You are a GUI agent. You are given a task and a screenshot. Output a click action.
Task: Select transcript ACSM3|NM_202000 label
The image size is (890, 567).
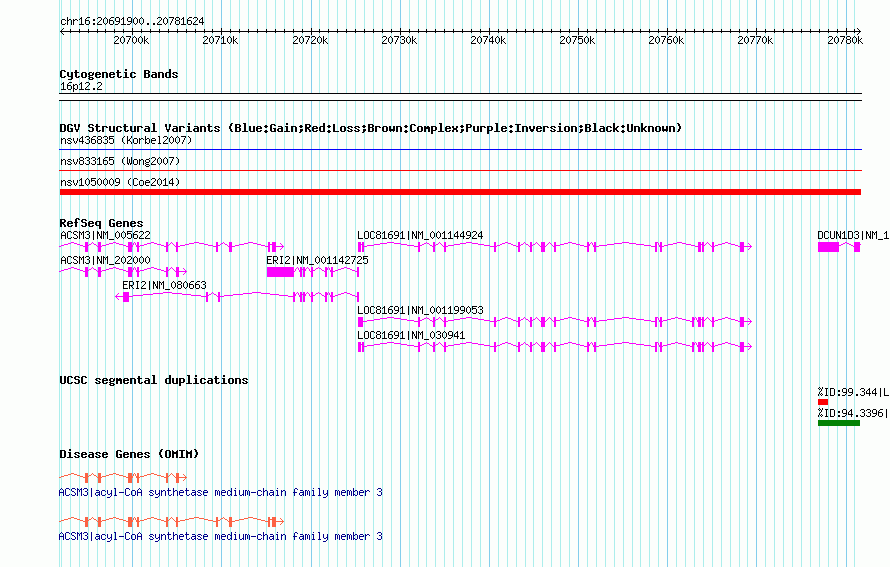[106, 260]
